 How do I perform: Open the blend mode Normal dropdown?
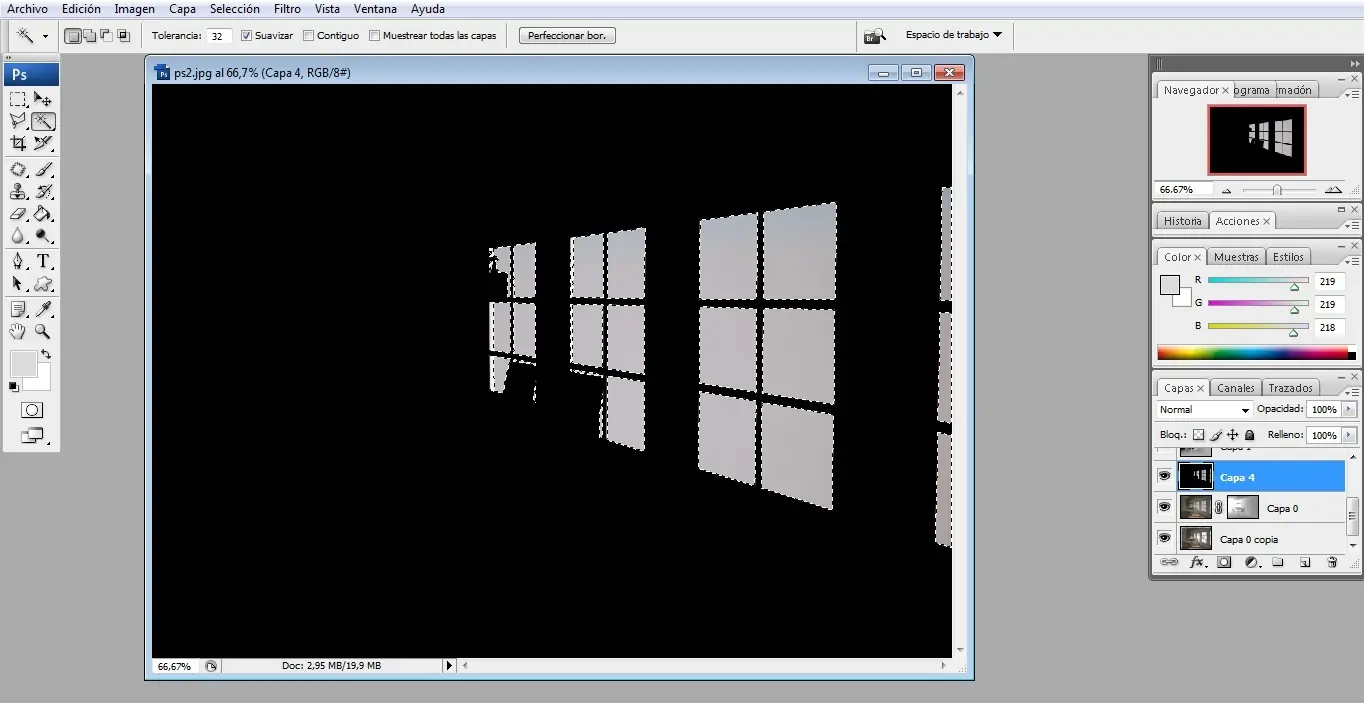click(1204, 410)
